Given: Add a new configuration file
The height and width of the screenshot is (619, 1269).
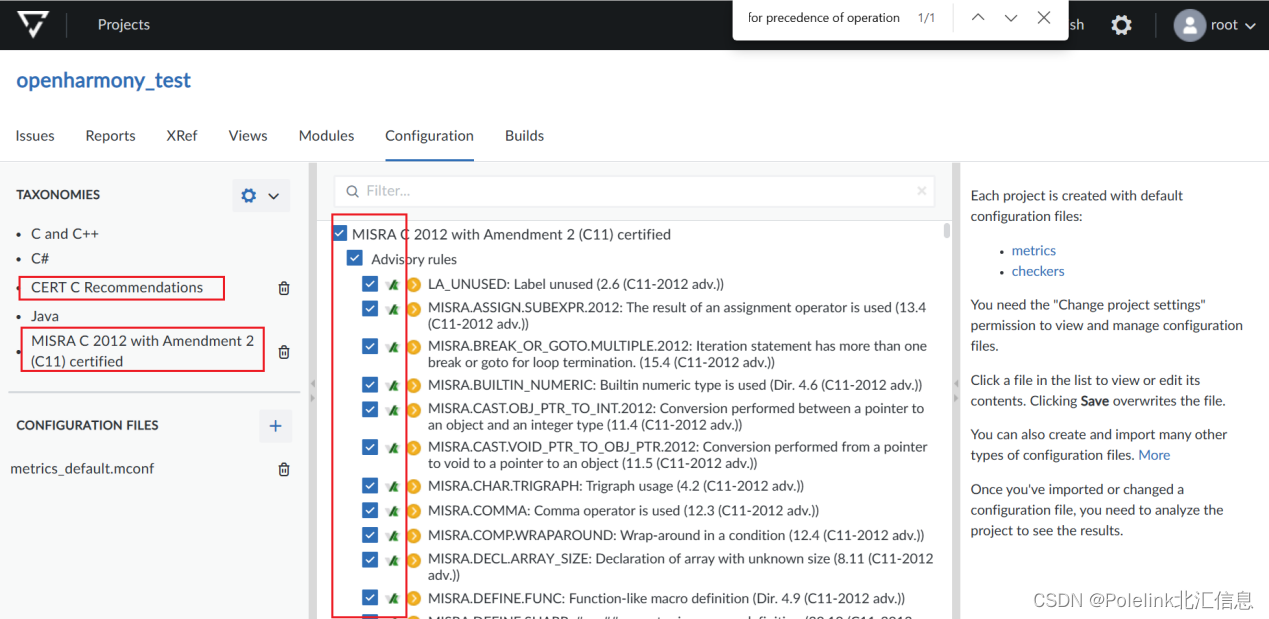Looking at the screenshot, I should (x=275, y=426).
